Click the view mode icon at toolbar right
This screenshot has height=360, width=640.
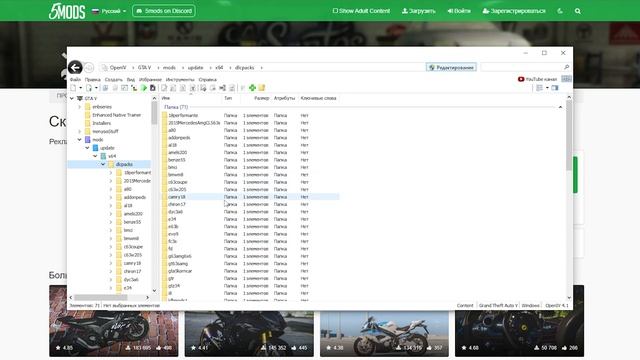[x=540, y=88]
